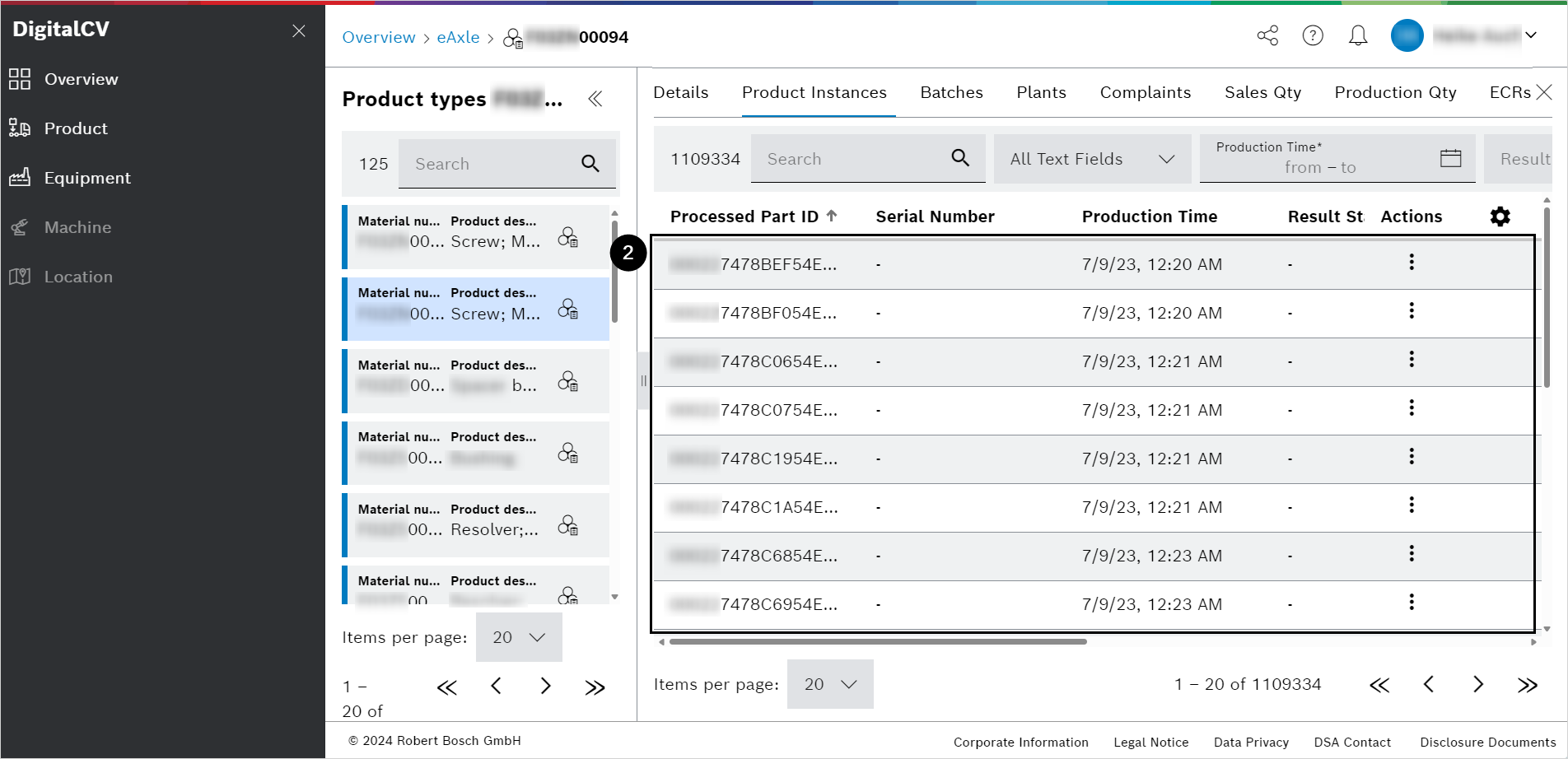
Task: Click inside the product instances search field
Action: pos(848,158)
